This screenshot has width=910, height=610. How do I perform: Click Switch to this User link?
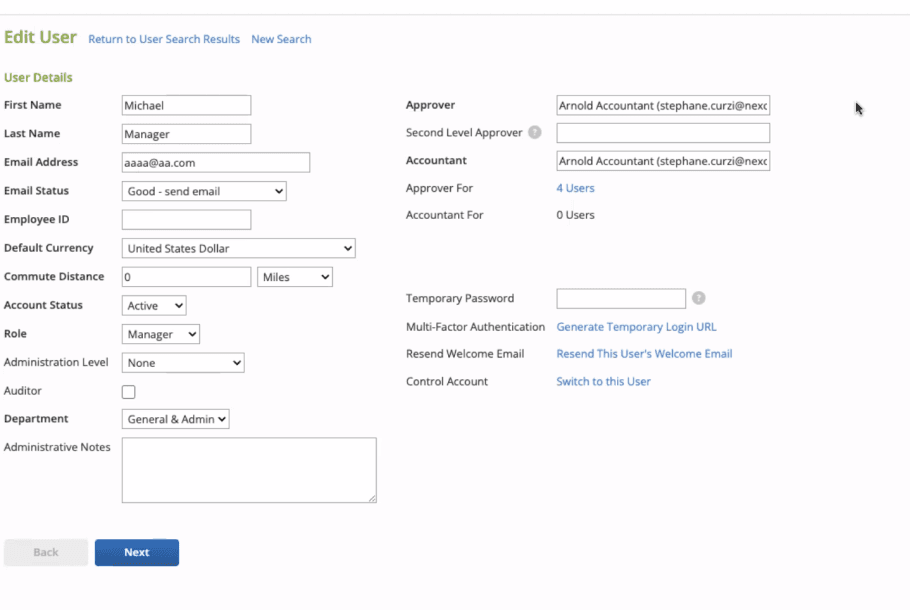click(603, 381)
